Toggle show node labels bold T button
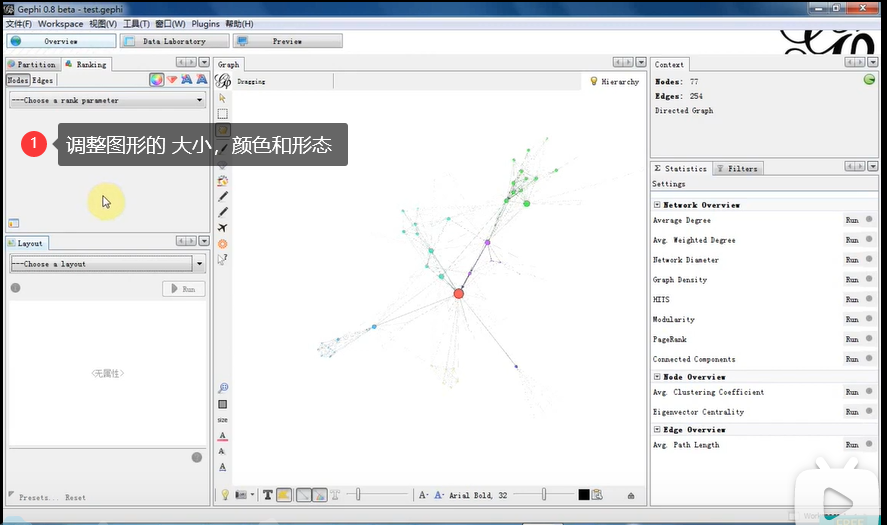 tap(268, 495)
